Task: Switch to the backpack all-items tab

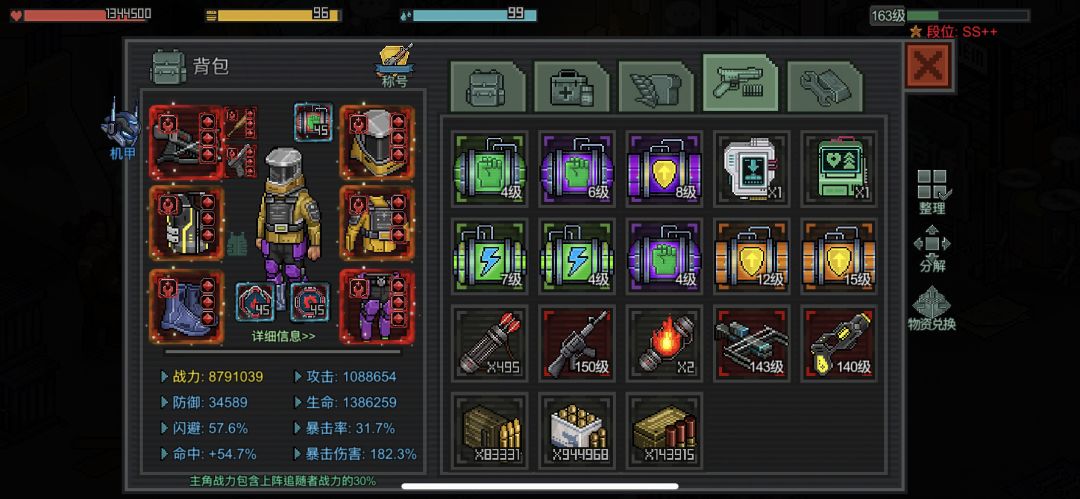Action: [488, 86]
